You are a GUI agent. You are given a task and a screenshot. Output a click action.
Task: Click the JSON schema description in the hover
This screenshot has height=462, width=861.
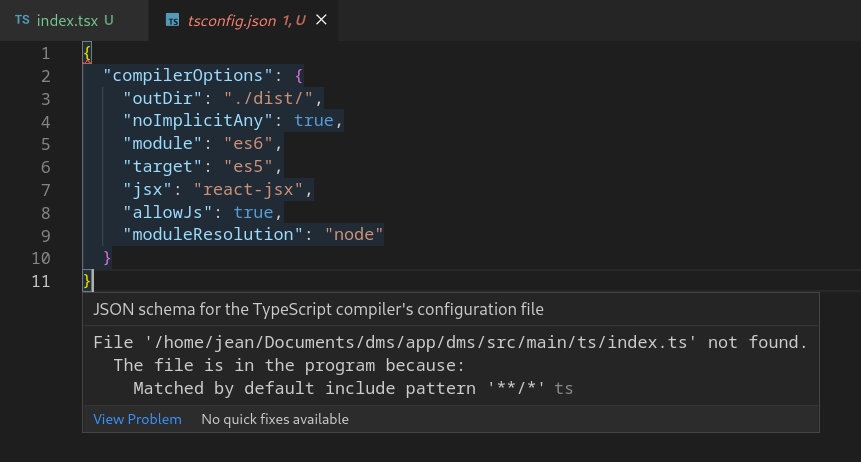[x=318, y=309]
